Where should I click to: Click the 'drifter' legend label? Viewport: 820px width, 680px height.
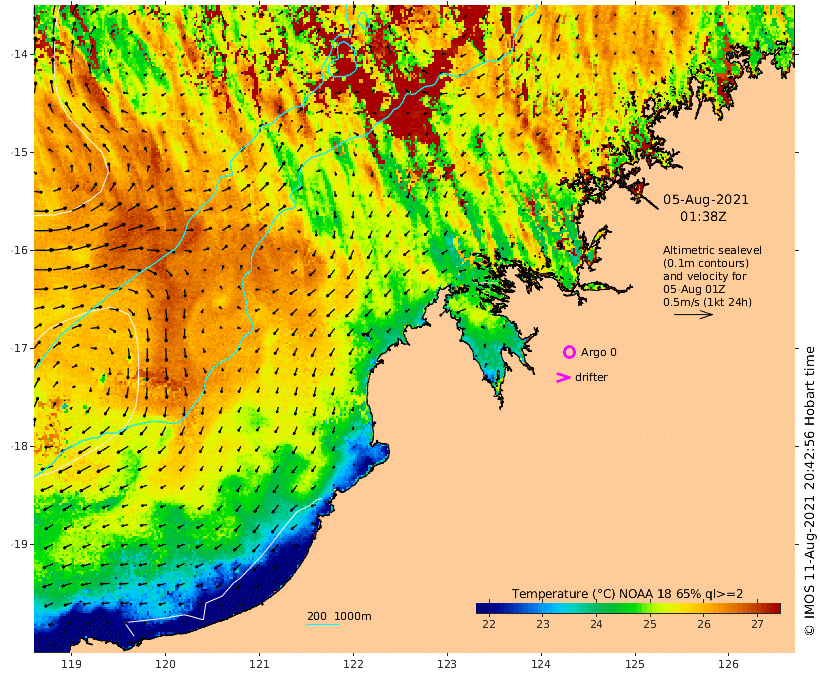pyautogui.click(x=591, y=377)
